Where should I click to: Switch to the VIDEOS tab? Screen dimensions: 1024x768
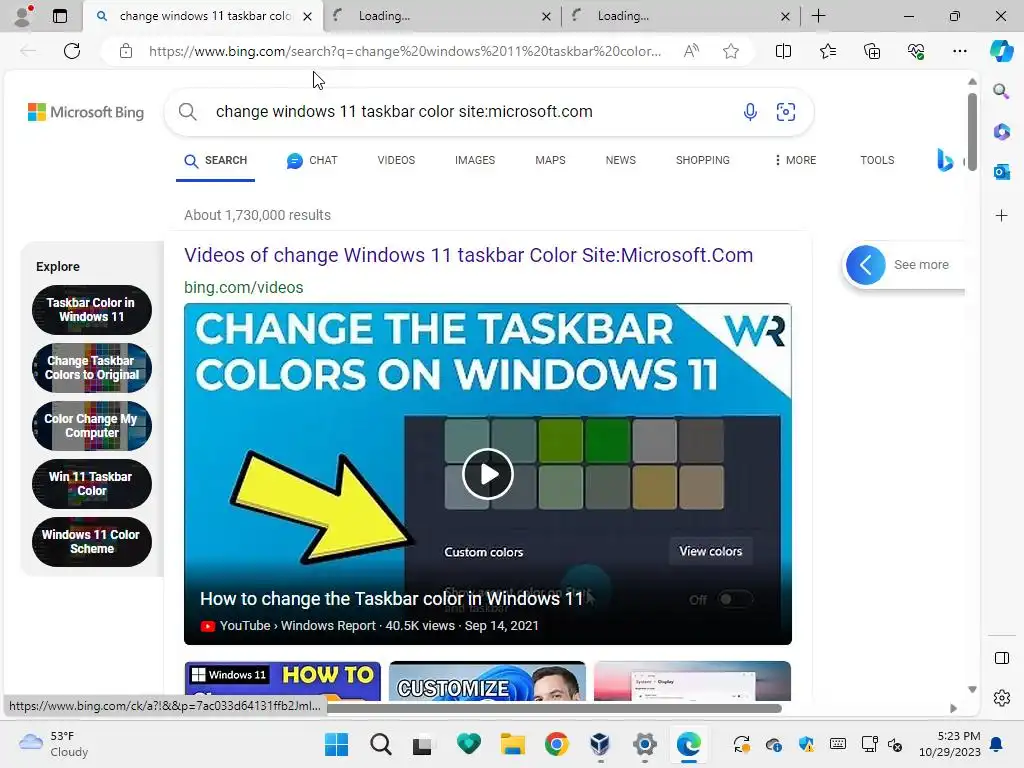pos(396,161)
